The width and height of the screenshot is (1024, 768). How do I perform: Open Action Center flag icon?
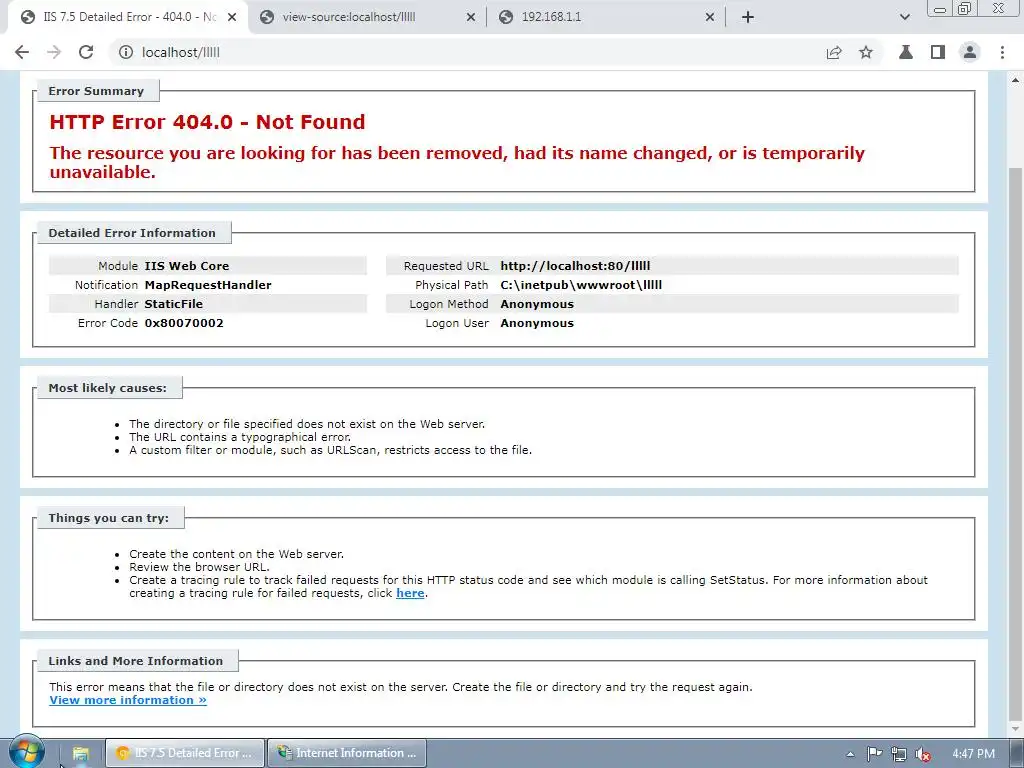coord(874,754)
